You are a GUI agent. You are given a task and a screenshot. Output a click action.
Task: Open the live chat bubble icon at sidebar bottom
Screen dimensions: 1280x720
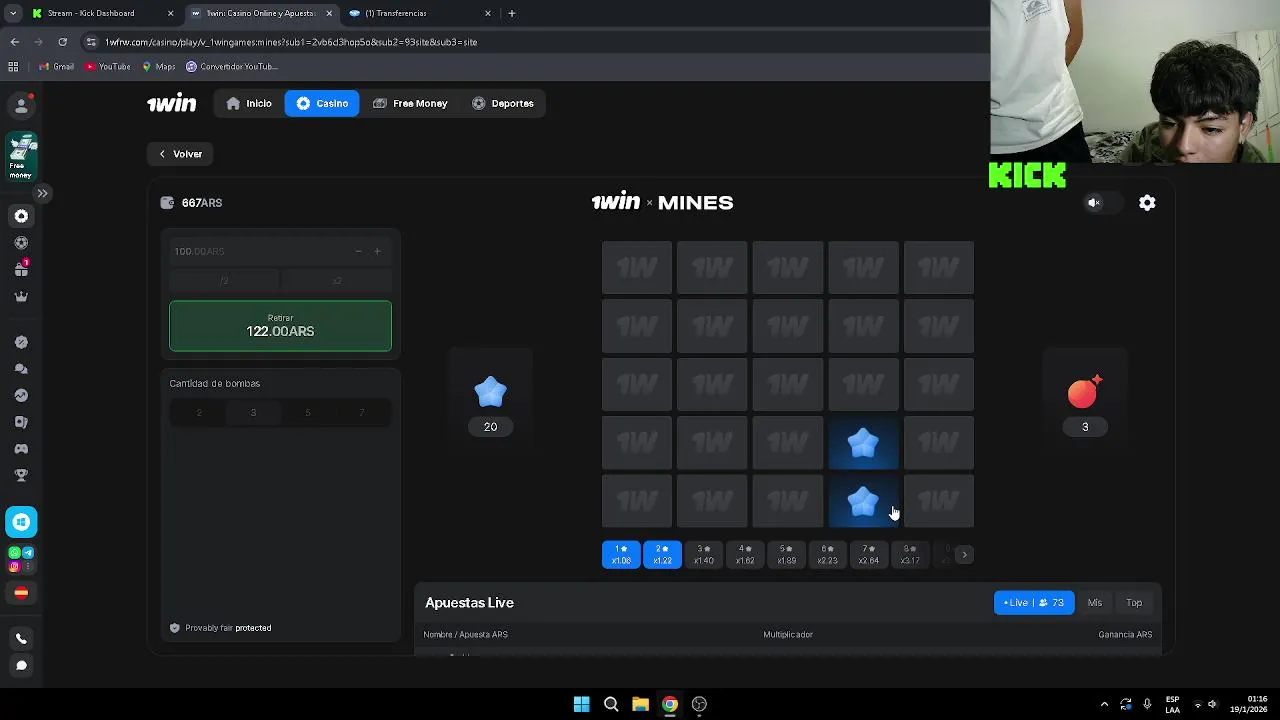point(21,665)
